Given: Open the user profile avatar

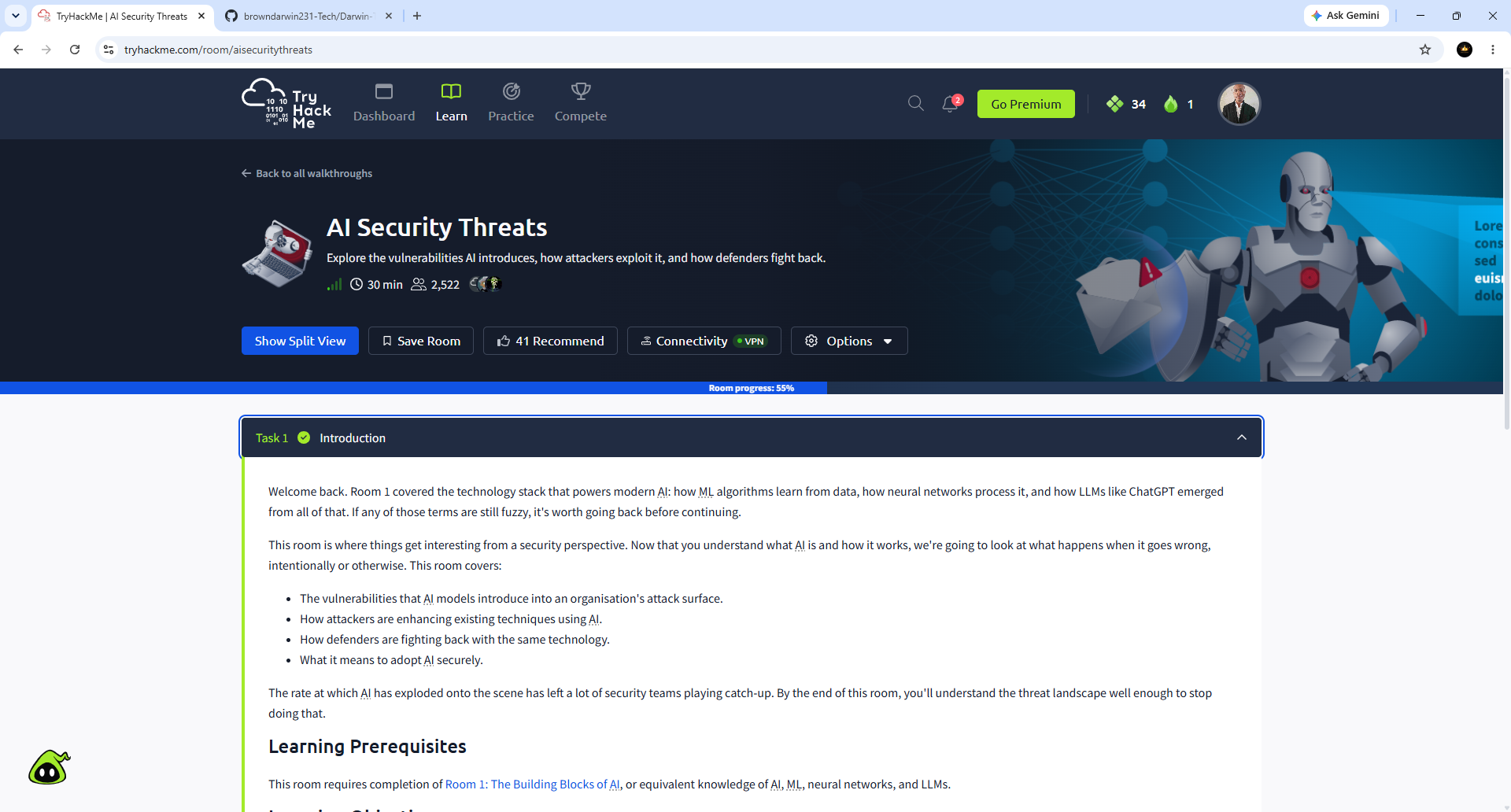Looking at the screenshot, I should [1239, 104].
